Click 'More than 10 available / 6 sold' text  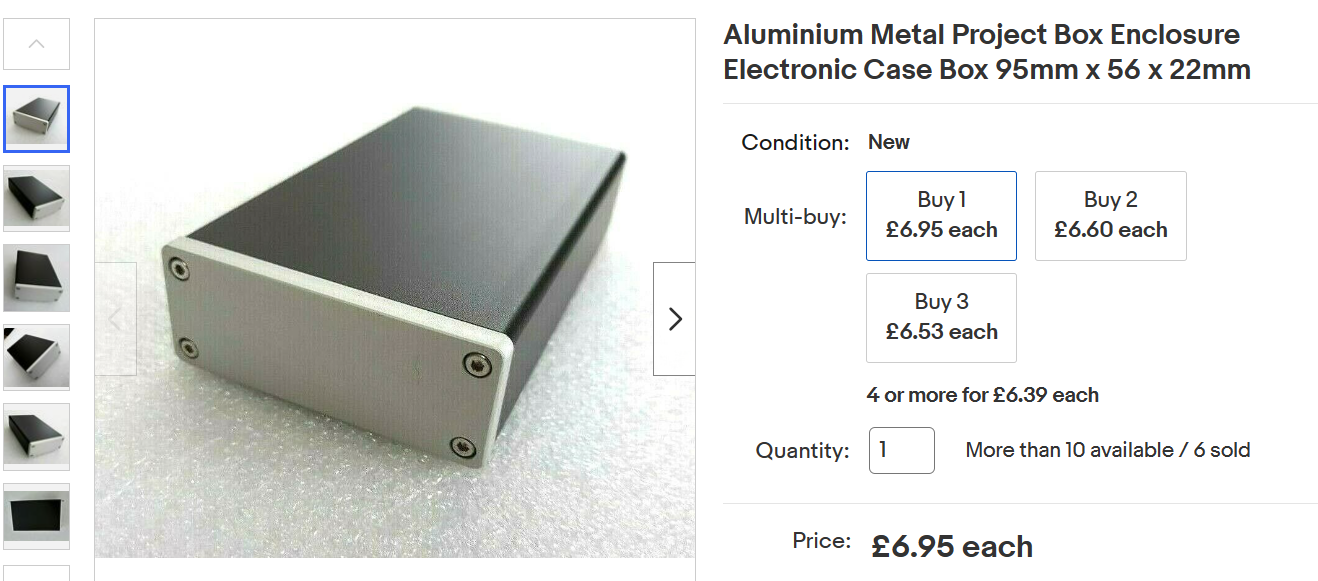[1107, 450]
